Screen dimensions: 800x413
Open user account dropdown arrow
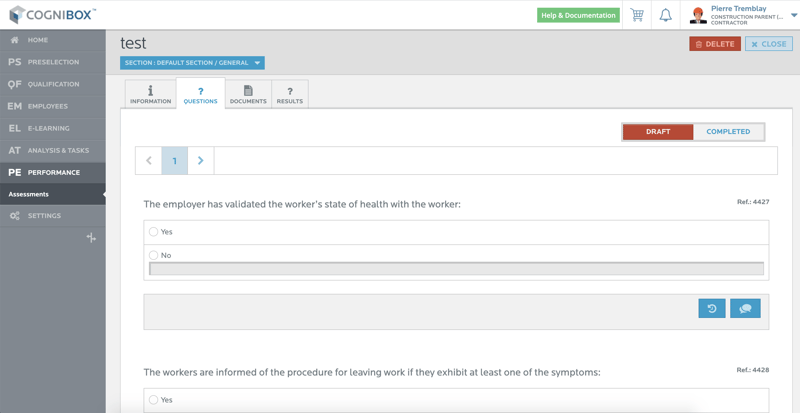(794, 15)
